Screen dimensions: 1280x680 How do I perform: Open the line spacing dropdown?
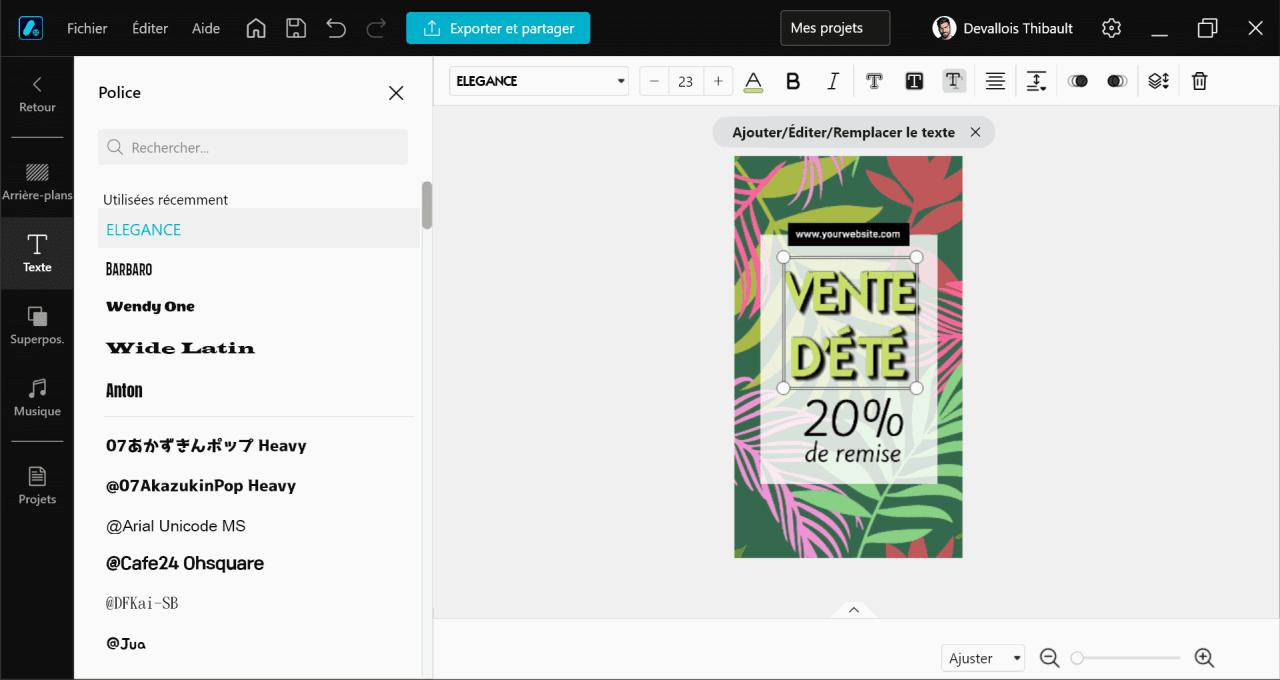pyautogui.click(x=1036, y=81)
